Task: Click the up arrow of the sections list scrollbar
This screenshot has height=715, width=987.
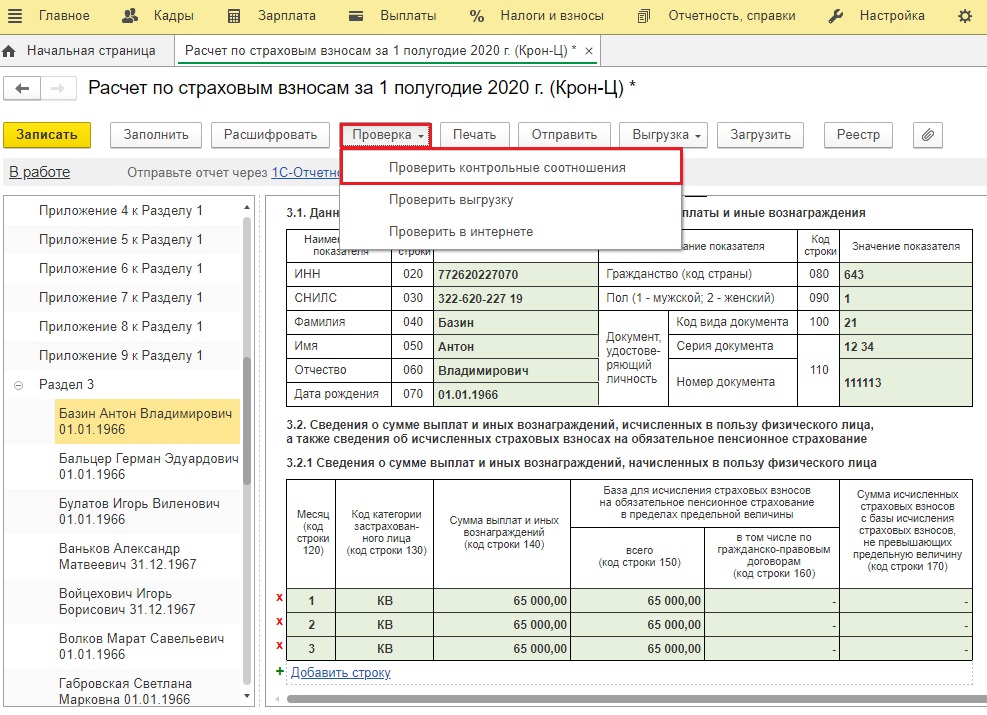Action: pyautogui.click(x=247, y=207)
